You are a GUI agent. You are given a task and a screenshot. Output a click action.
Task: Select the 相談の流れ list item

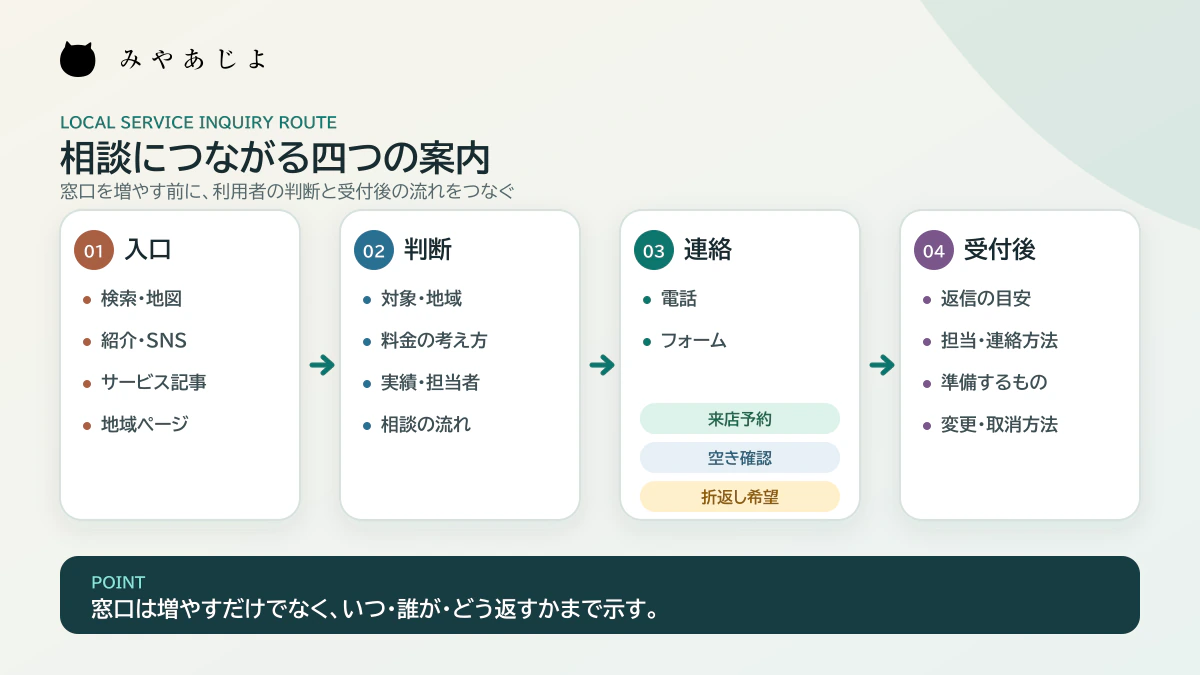point(416,424)
